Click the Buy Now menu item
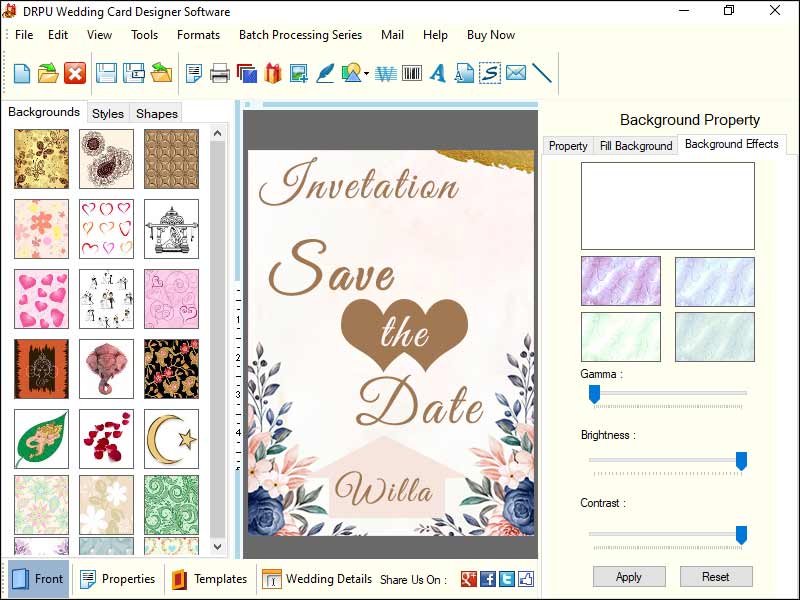Viewport: 800px width, 600px height. [x=491, y=35]
